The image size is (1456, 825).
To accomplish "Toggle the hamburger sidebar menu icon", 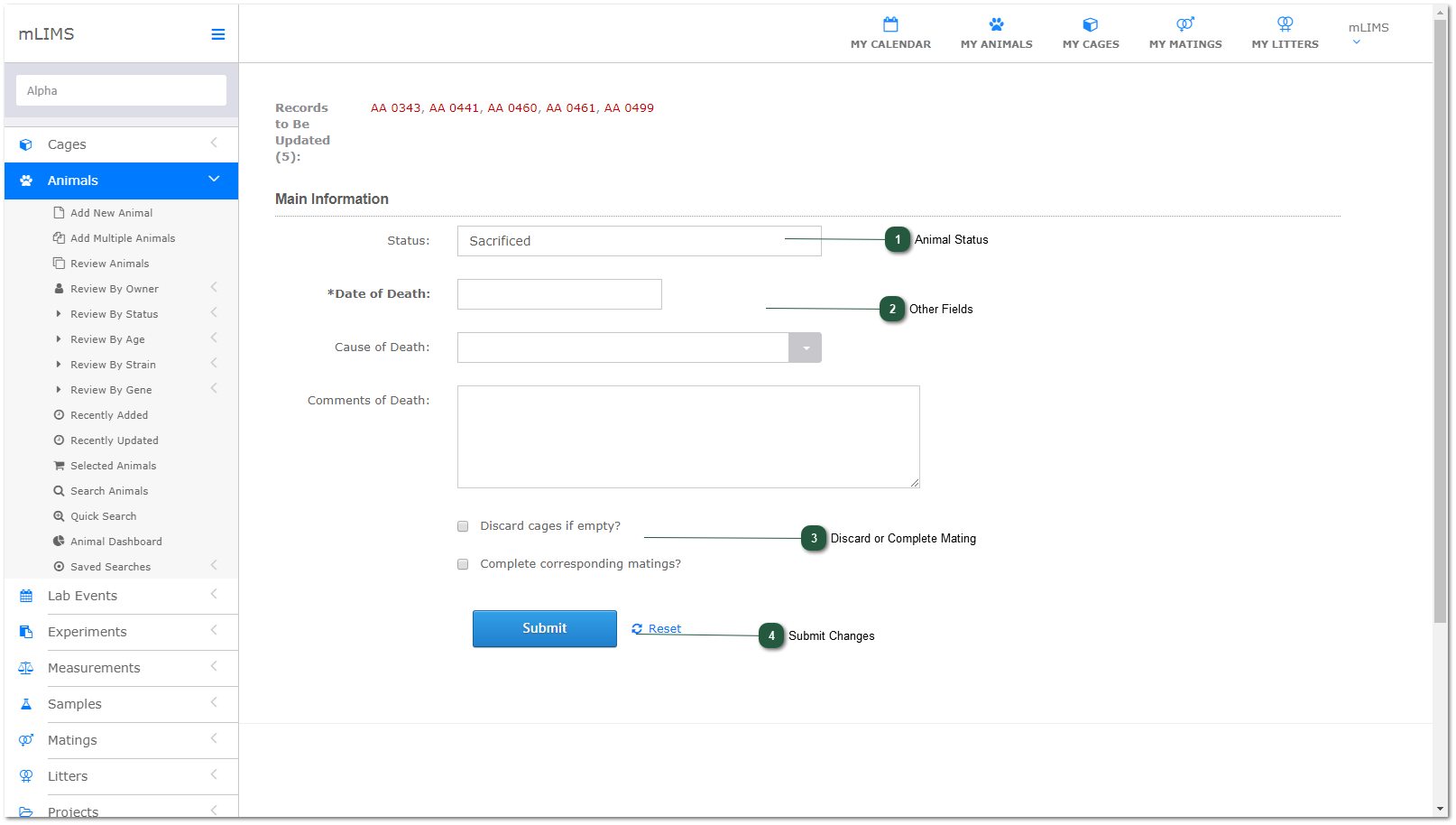I will pos(217,34).
